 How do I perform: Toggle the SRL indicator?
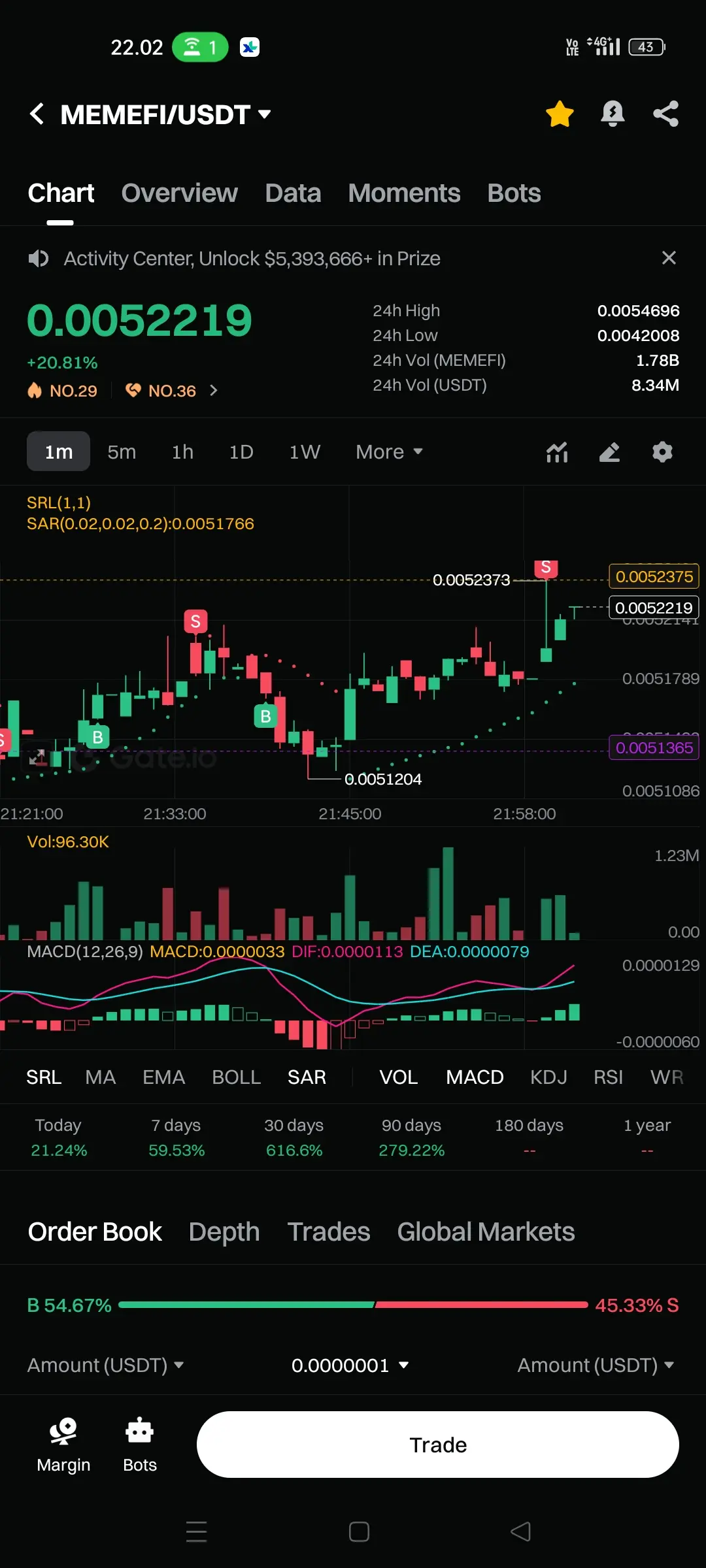click(x=44, y=1077)
